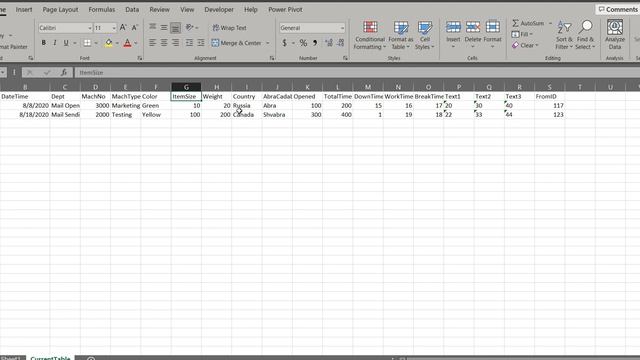The width and height of the screenshot is (640, 360).
Task: Click Analyze Data
Action: pyautogui.click(x=615, y=35)
